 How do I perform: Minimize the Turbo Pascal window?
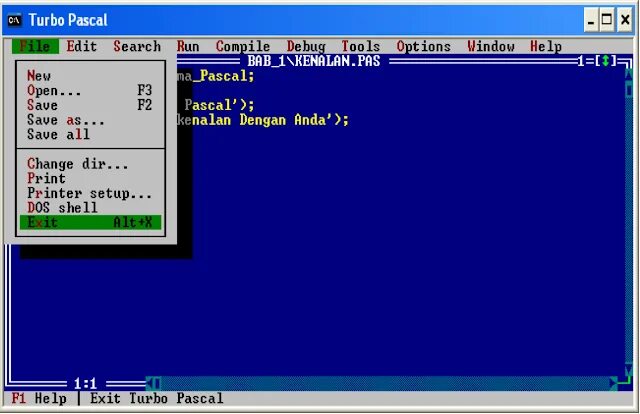[591, 20]
